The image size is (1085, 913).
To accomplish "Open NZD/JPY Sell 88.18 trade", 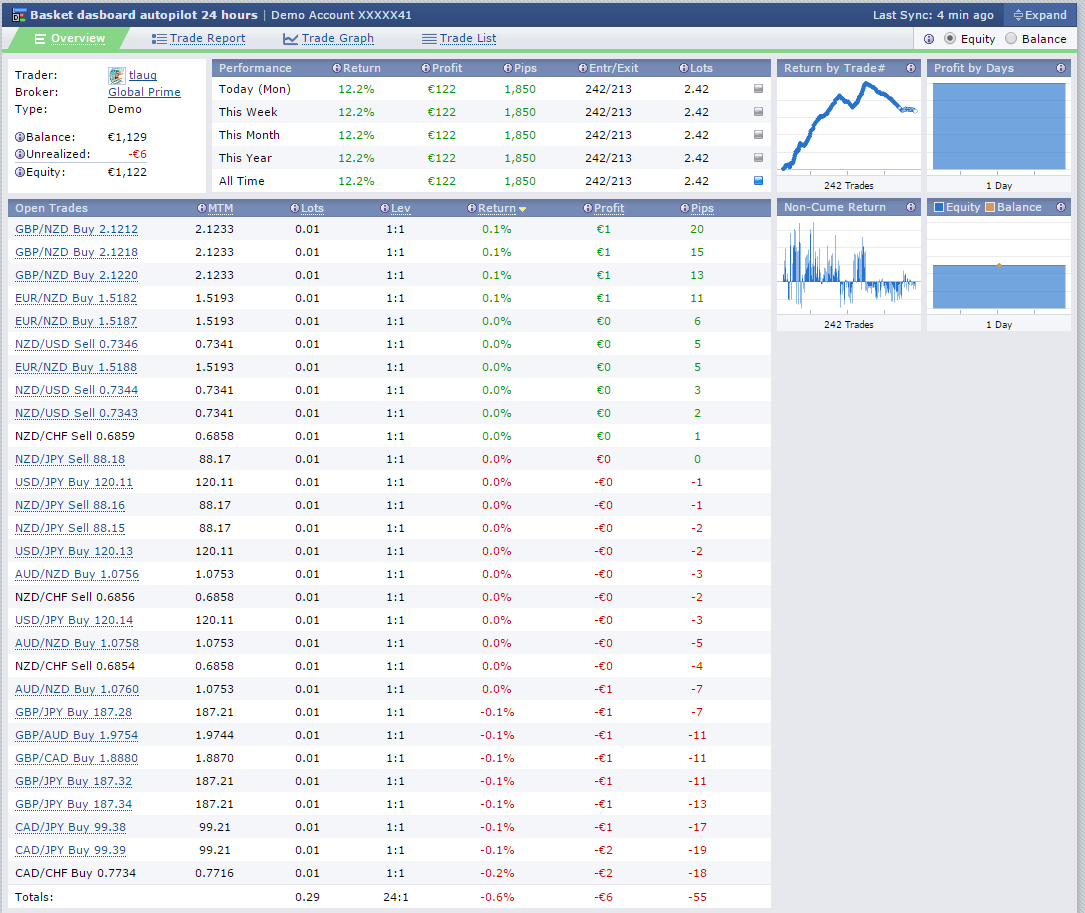I will [x=70, y=460].
